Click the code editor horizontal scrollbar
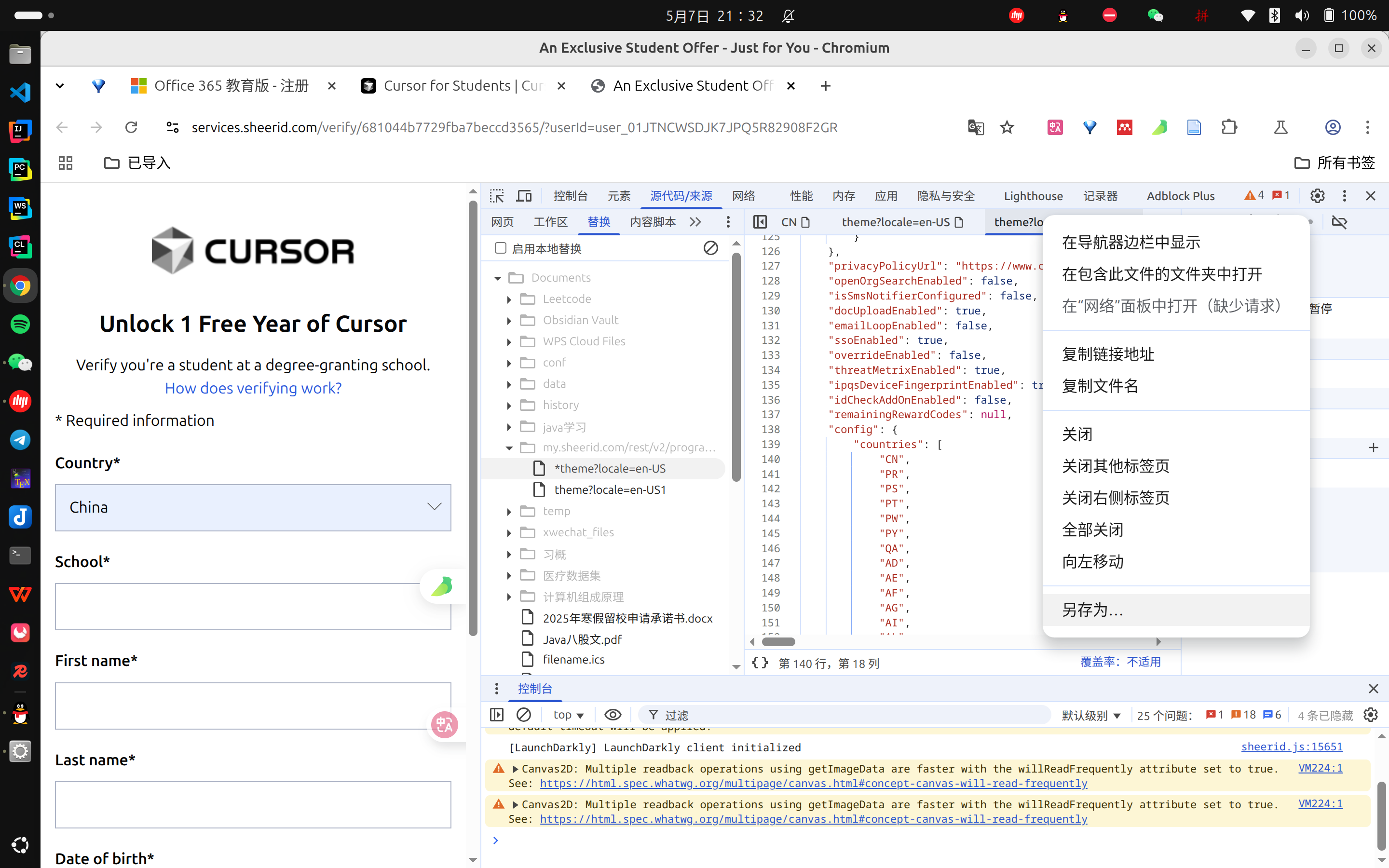The image size is (1389, 868). click(778, 641)
